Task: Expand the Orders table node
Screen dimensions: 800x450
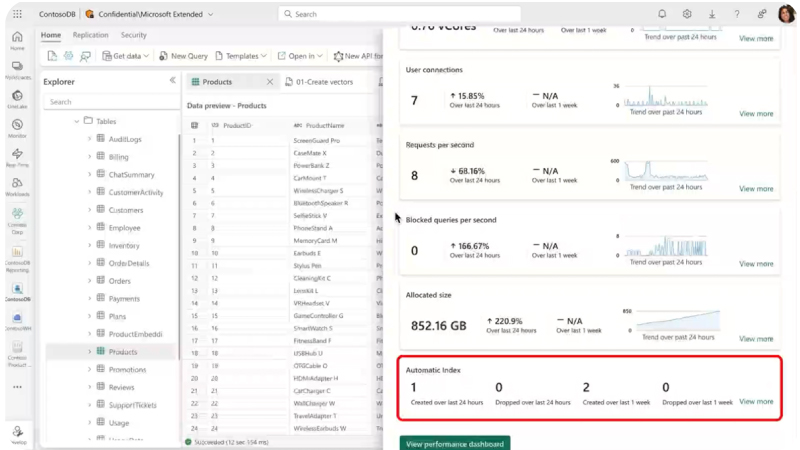Action: coord(89,281)
